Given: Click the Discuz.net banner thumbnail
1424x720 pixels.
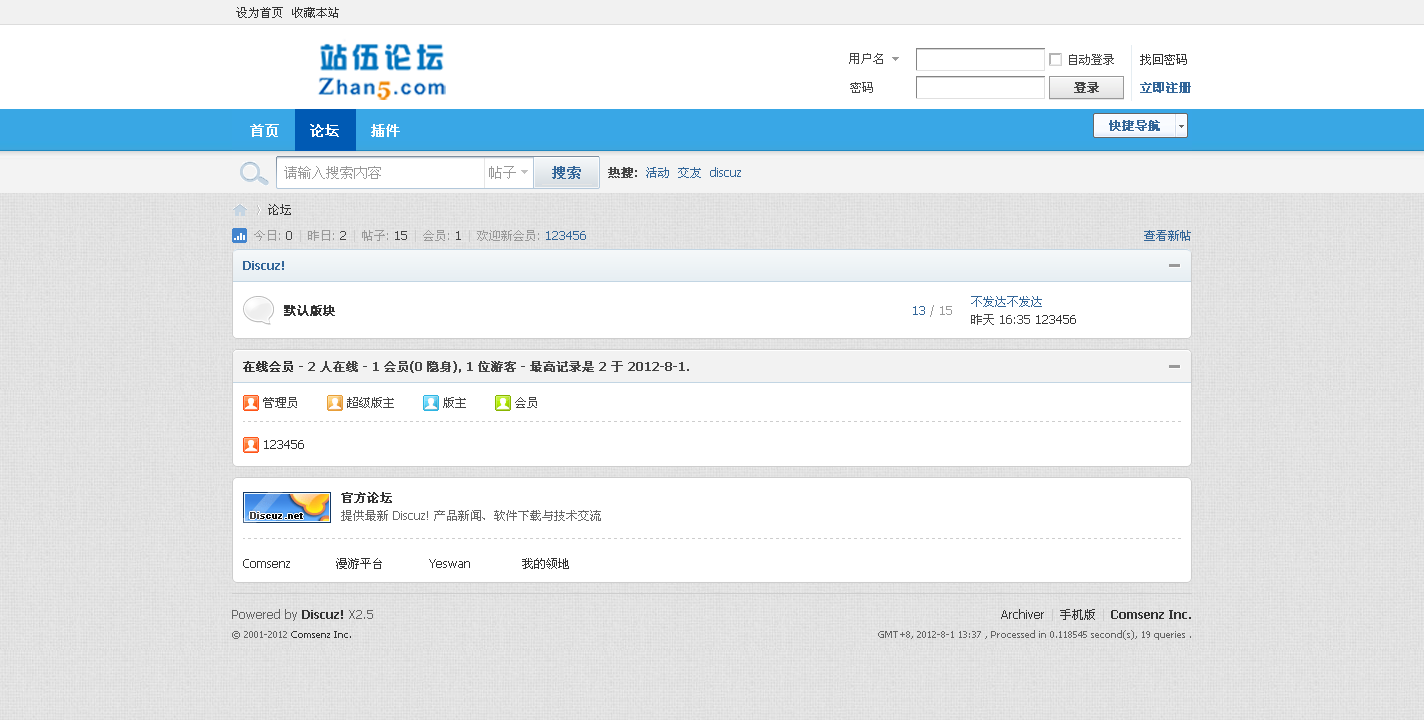Looking at the screenshot, I should (286, 507).
